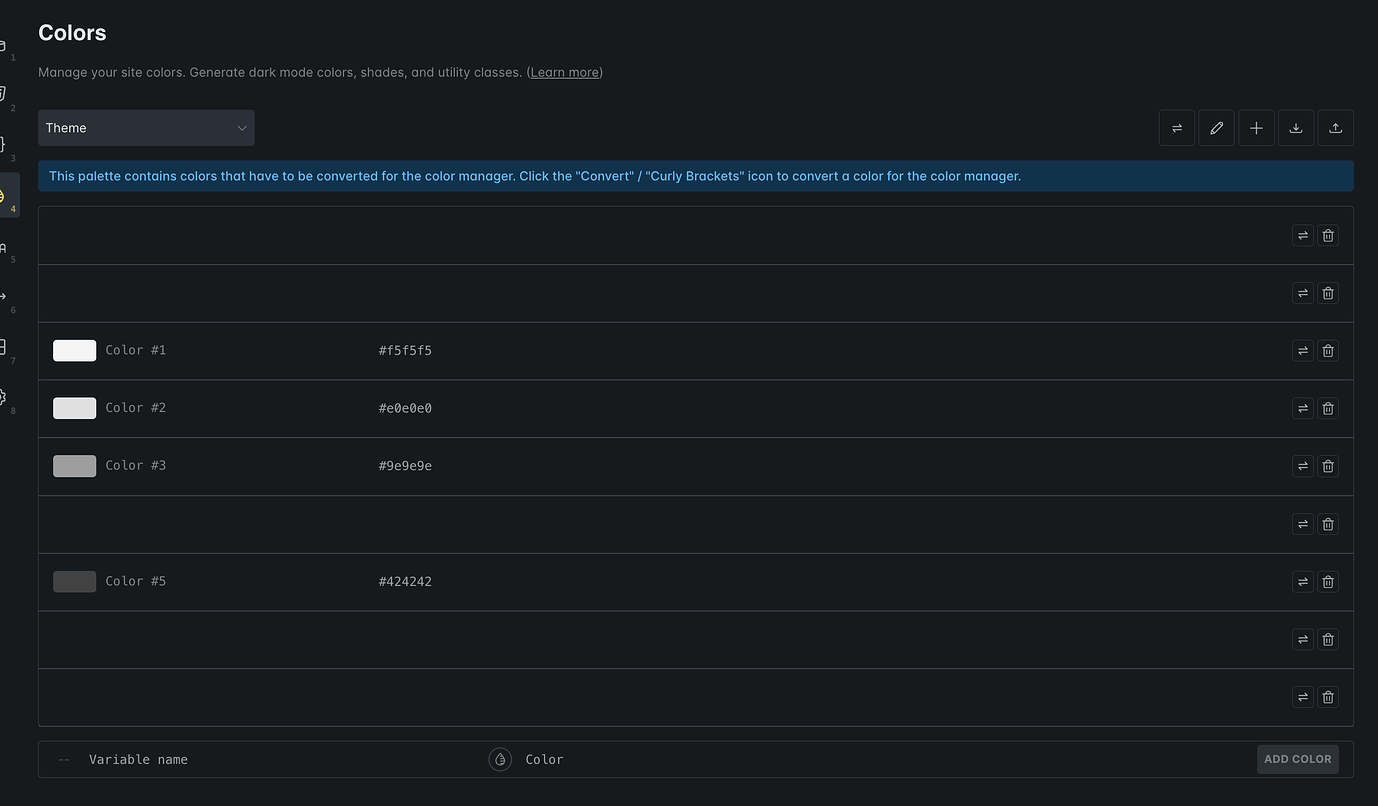This screenshot has height=806, width=1378.
Task: Click the Color #3 name label
Action: pyautogui.click(x=136, y=466)
